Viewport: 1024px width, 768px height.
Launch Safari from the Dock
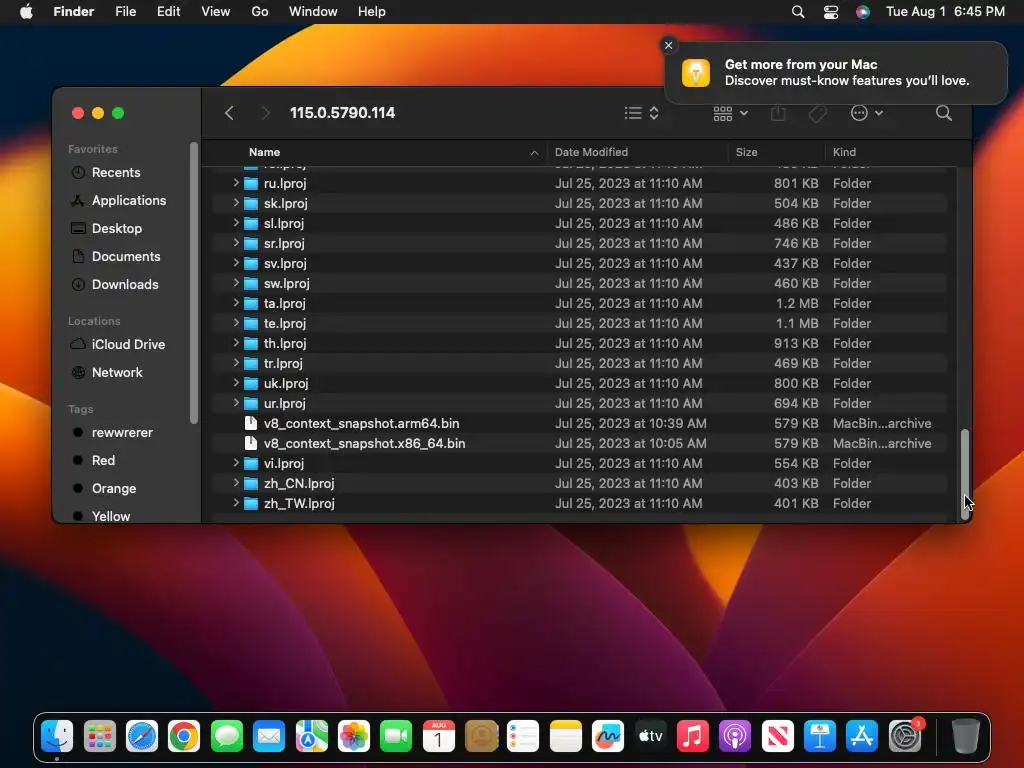click(x=142, y=737)
